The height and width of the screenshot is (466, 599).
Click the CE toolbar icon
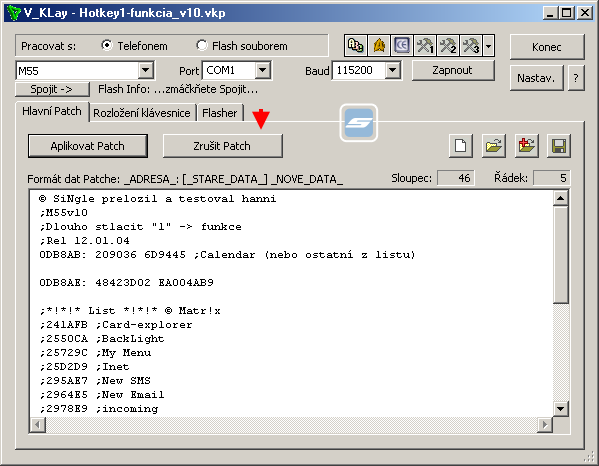tap(402, 46)
